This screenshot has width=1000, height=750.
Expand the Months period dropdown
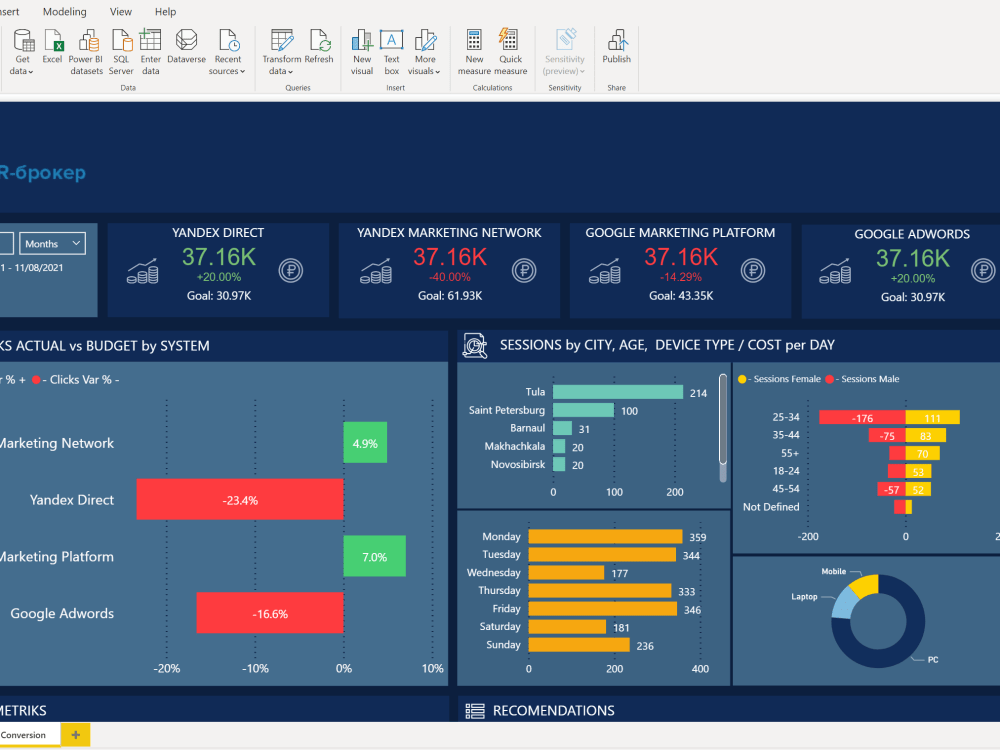pyautogui.click(x=52, y=244)
